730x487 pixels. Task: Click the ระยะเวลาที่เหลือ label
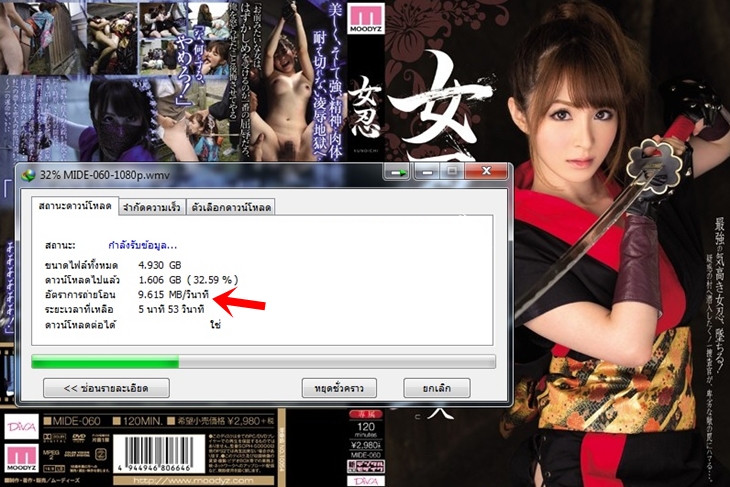79,310
